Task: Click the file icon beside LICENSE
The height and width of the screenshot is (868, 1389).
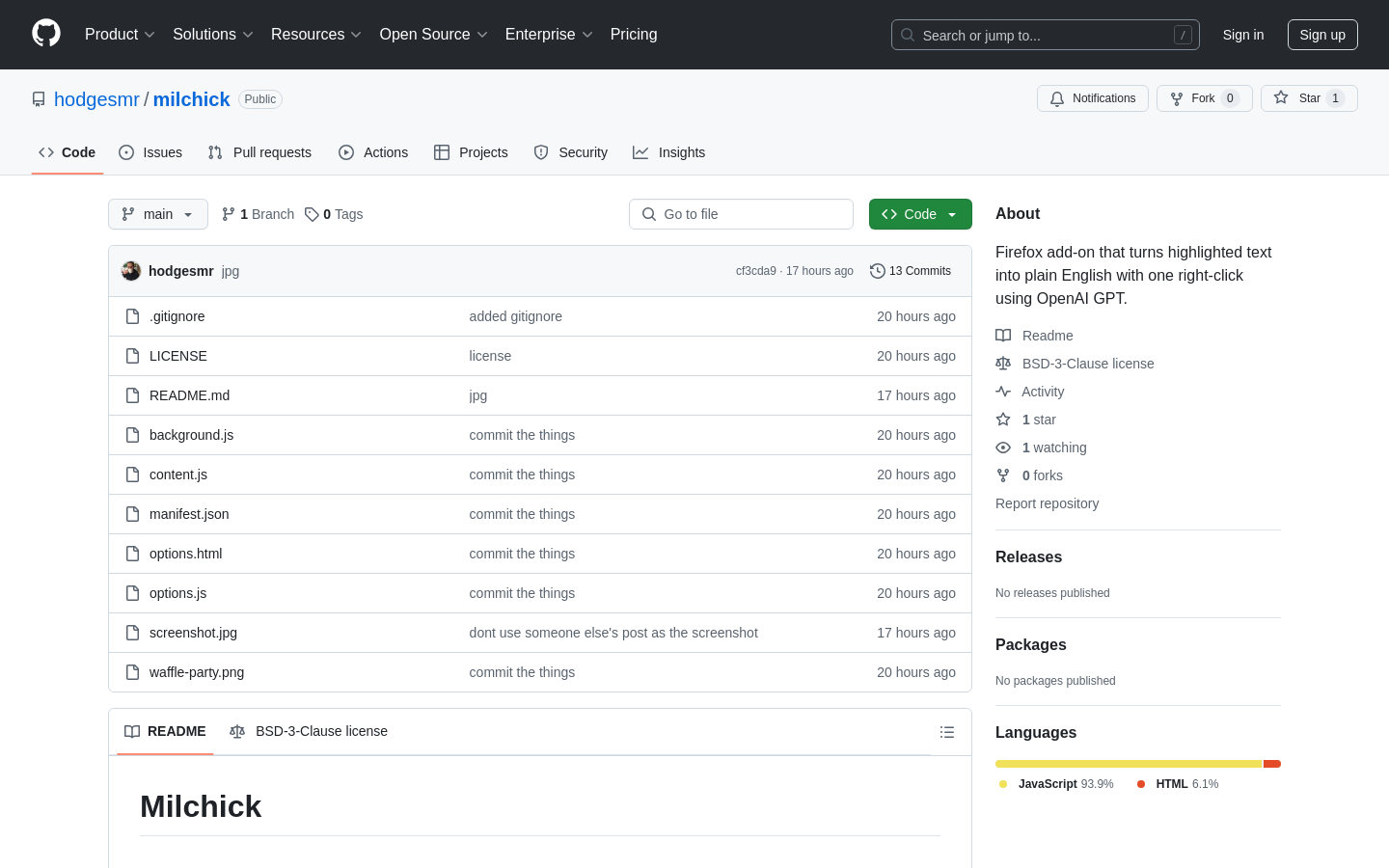Action: click(x=133, y=356)
